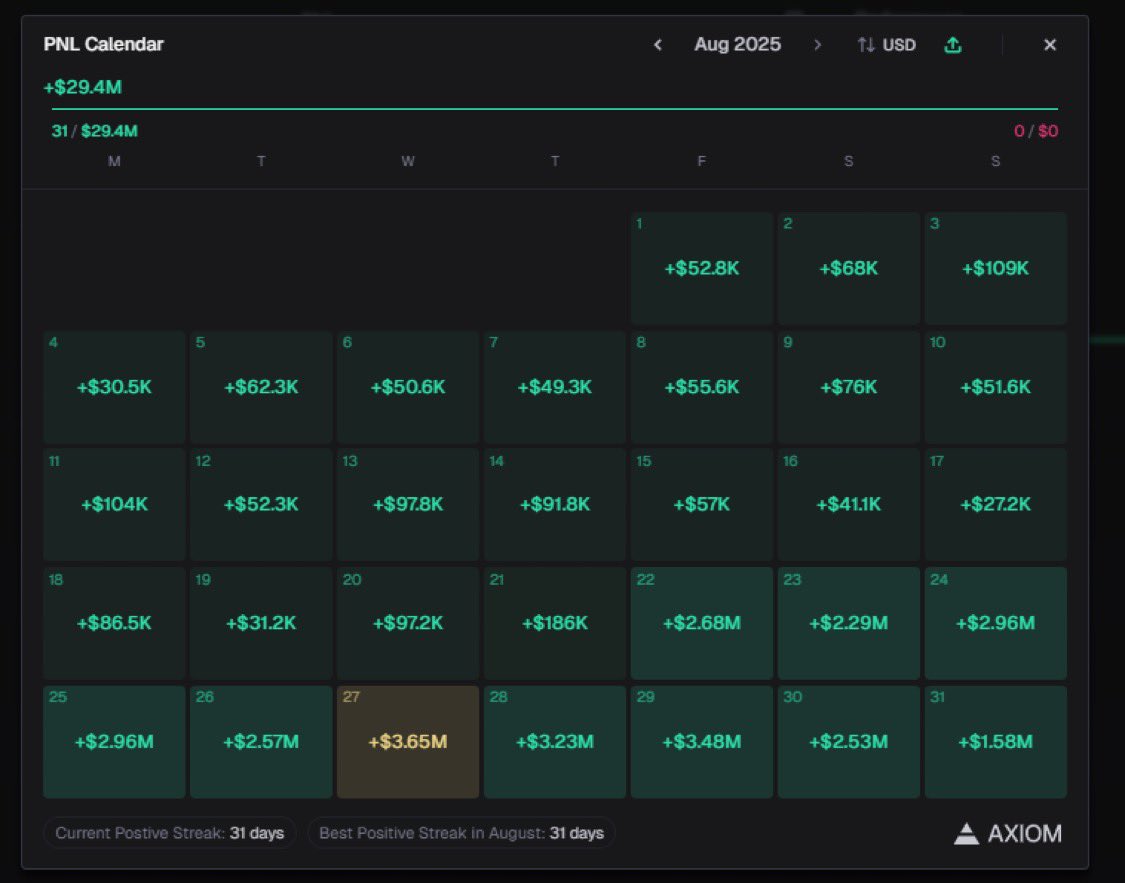Select August 29 cell showing +$3.48M
1125x883 pixels.
pos(702,742)
